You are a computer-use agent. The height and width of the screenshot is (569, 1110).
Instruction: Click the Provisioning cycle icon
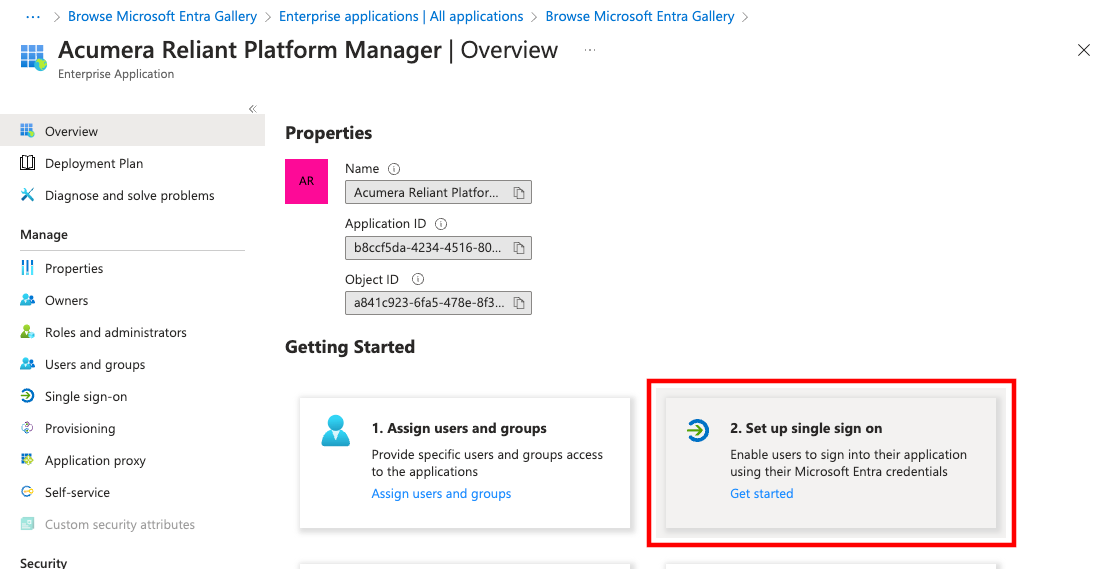[x=27, y=427]
